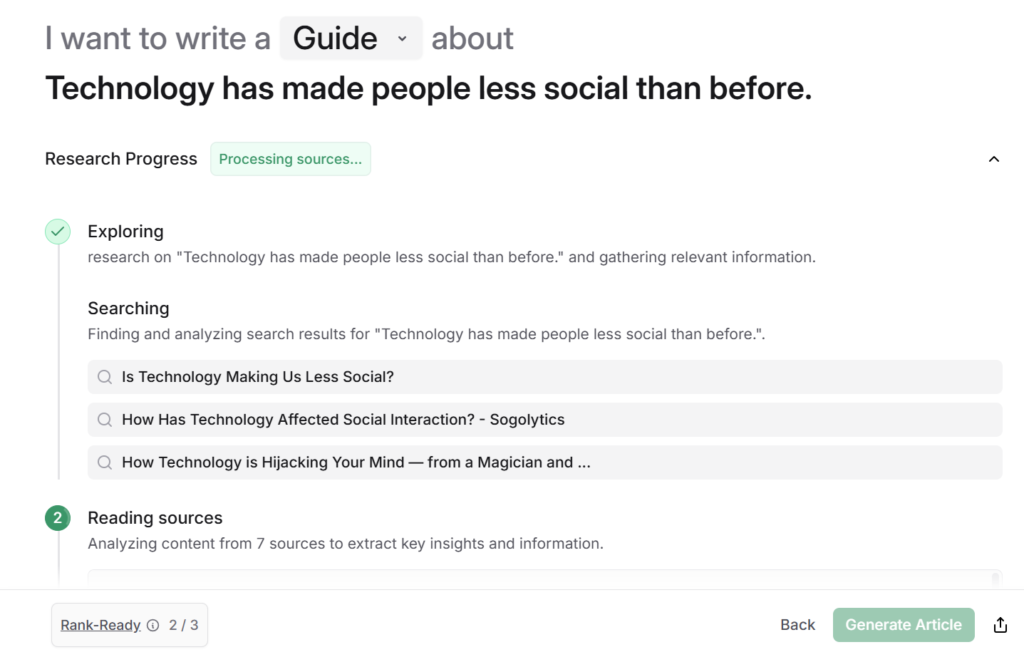Click the green Exploring step checkmark
Viewport: 1024px width, 657px height.
click(x=58, y=232)
